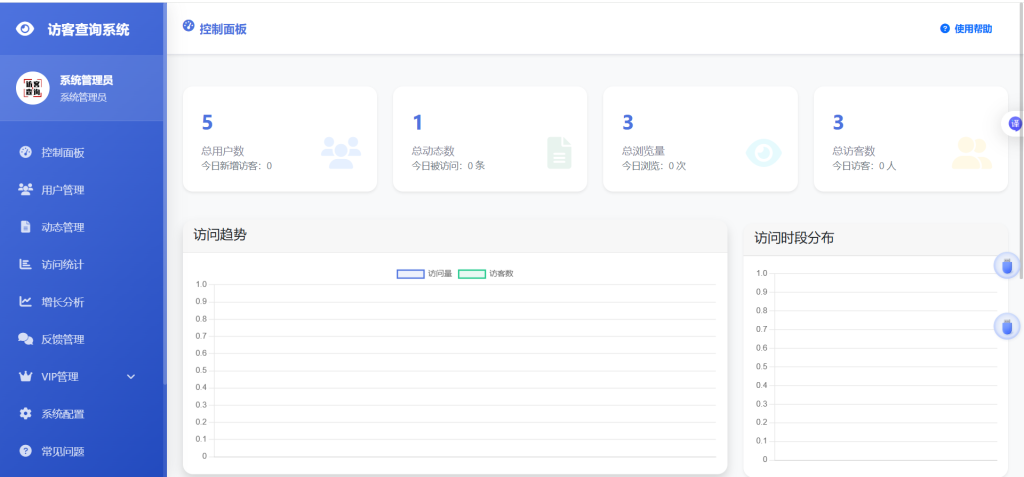
Task: Click the eye icon on 总浏览量 card
Action: (x=763, y=152)
